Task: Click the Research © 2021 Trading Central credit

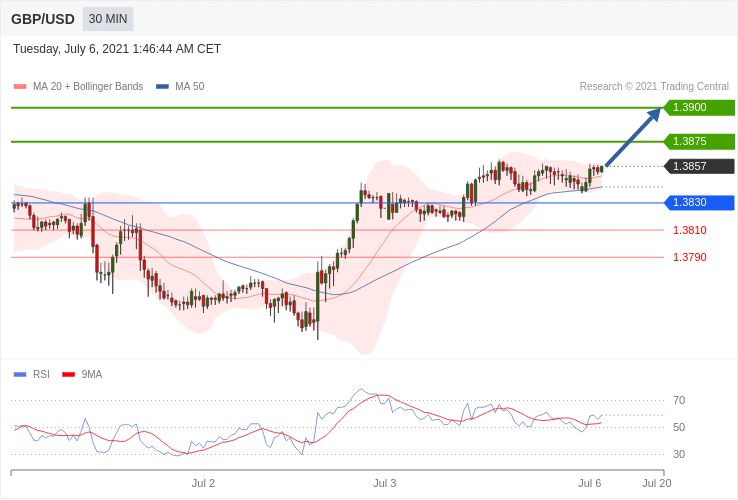Action: coord(654,87)
